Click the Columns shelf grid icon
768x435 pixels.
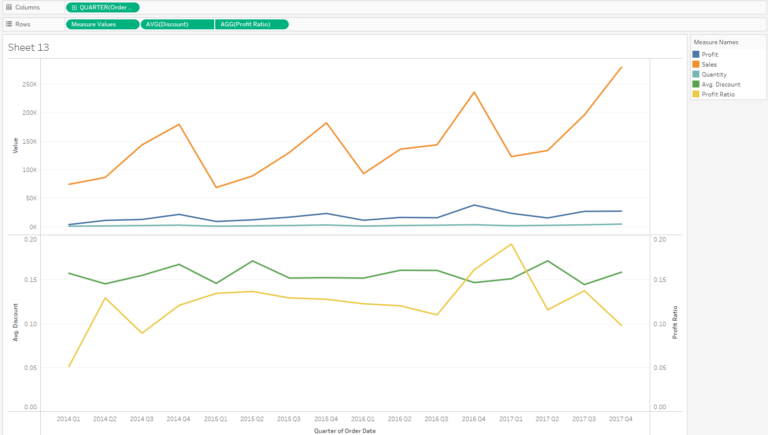[x=9, y=7]
